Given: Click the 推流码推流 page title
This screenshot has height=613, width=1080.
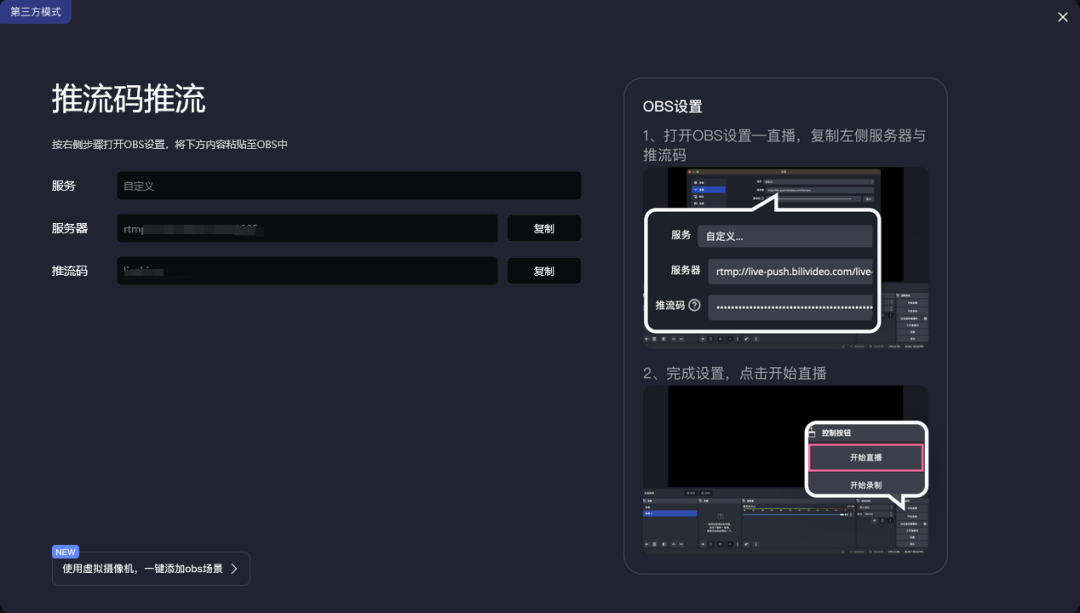Looking at the screenshot, I should [x=128, y=99].
